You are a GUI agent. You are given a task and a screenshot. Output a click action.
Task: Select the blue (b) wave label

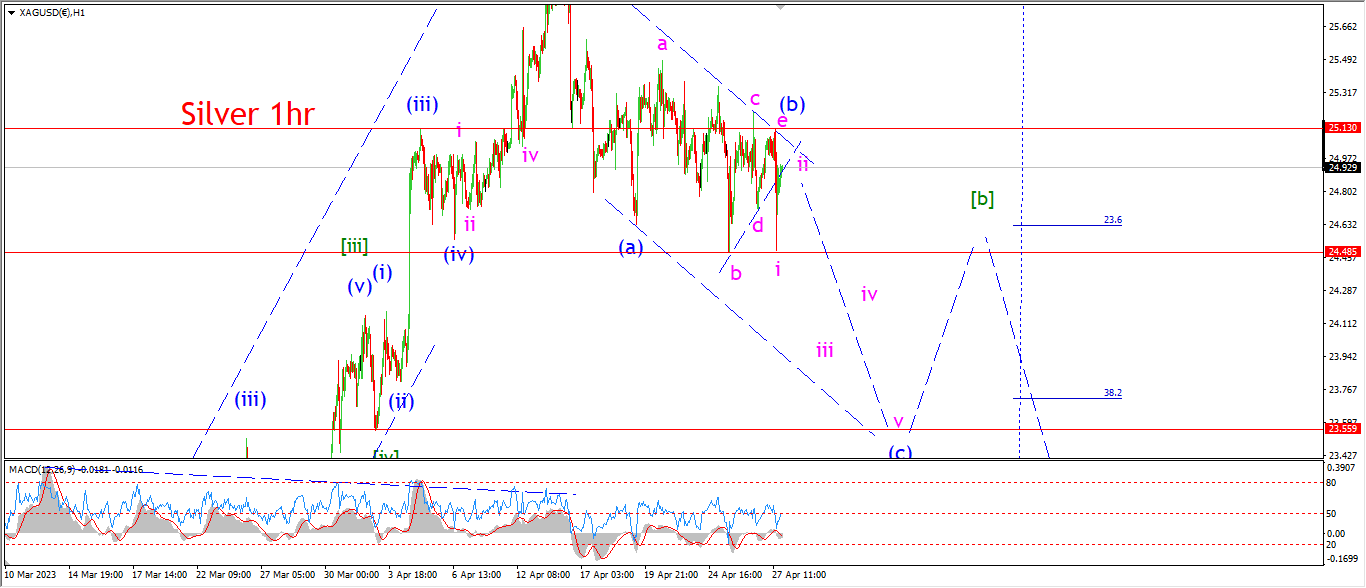click(793, 103)
